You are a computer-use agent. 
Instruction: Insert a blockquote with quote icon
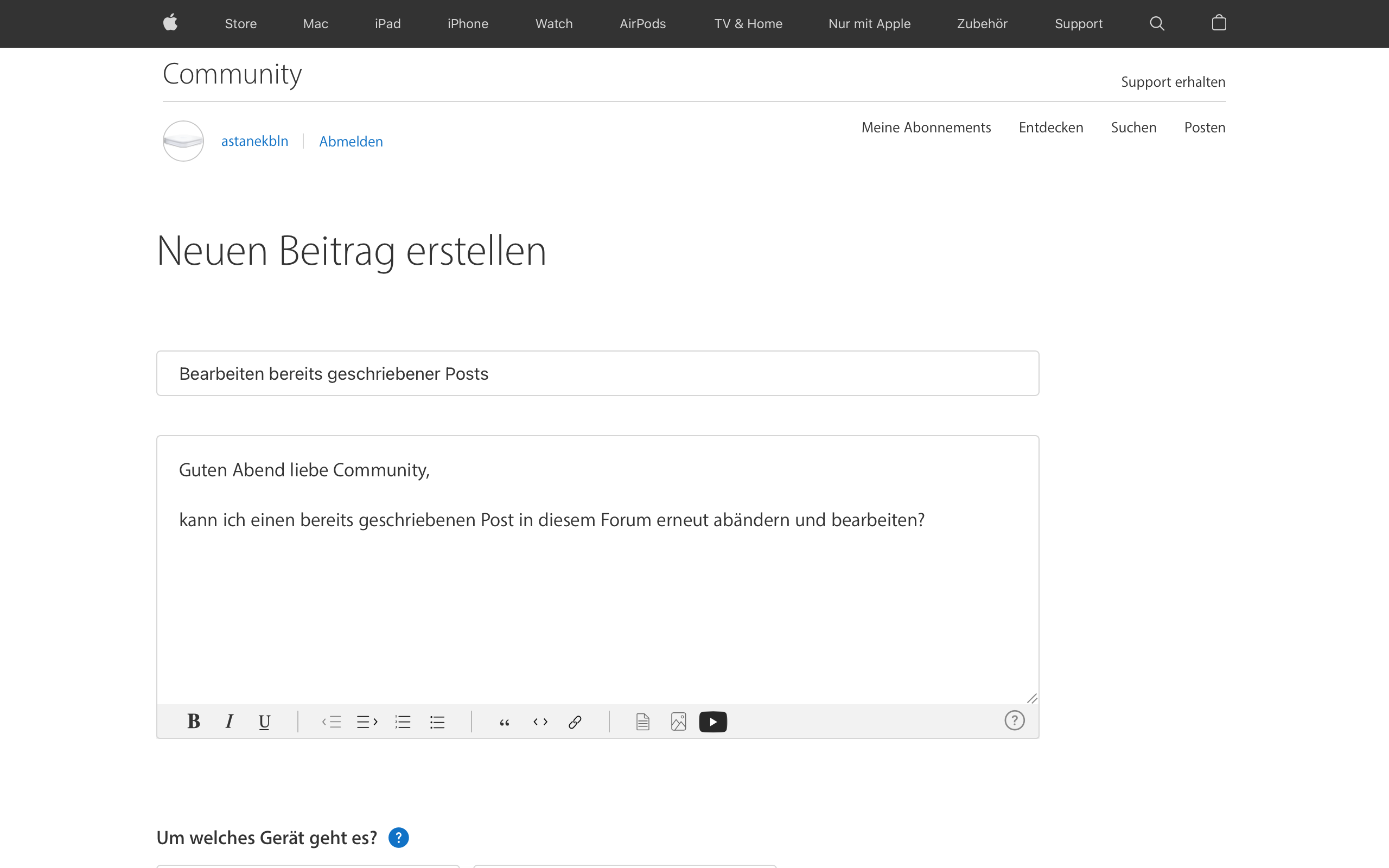pyautogui.click(x=505, y=722)
